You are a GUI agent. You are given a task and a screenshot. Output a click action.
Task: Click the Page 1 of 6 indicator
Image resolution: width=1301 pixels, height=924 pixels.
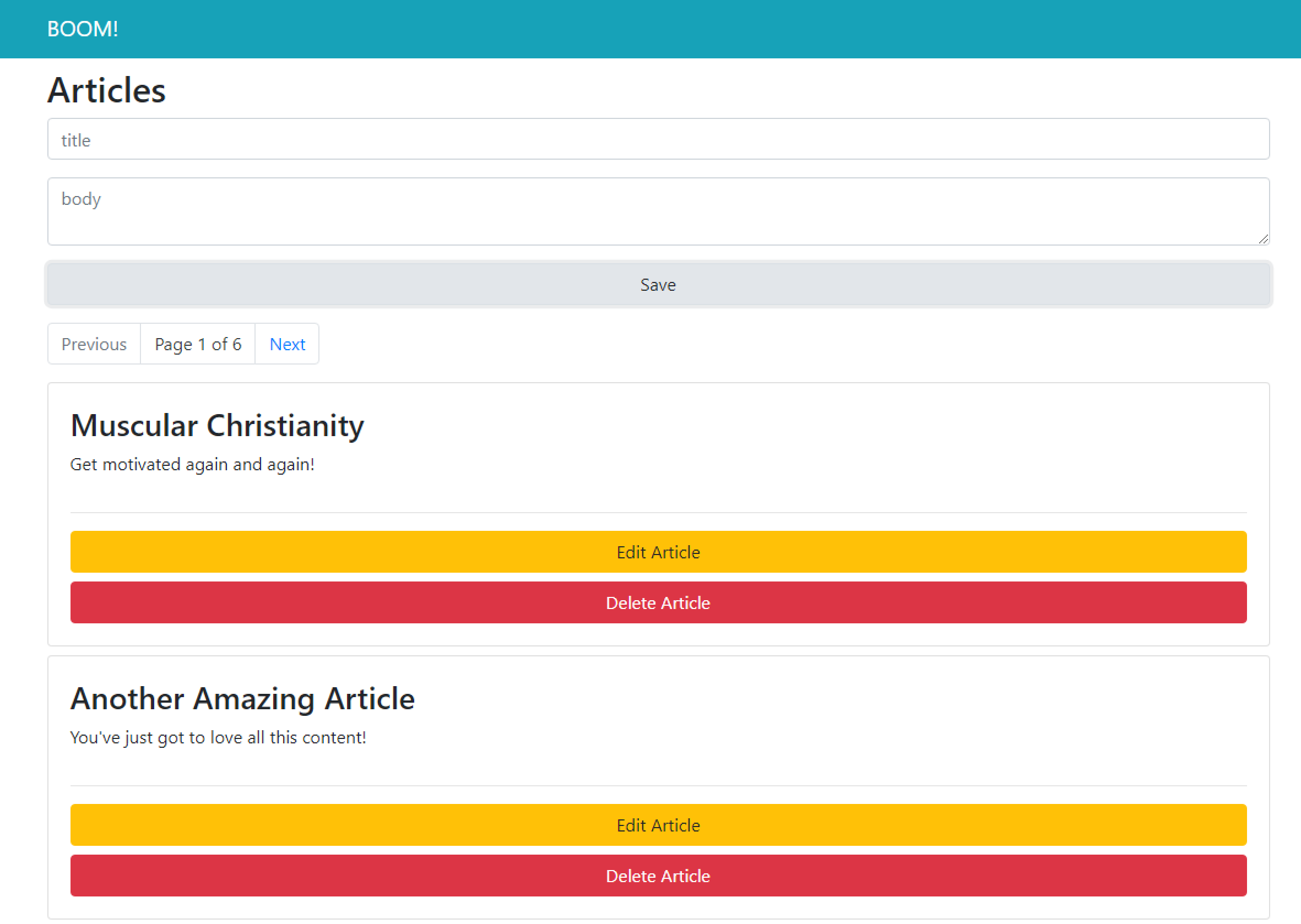point(198,344)
